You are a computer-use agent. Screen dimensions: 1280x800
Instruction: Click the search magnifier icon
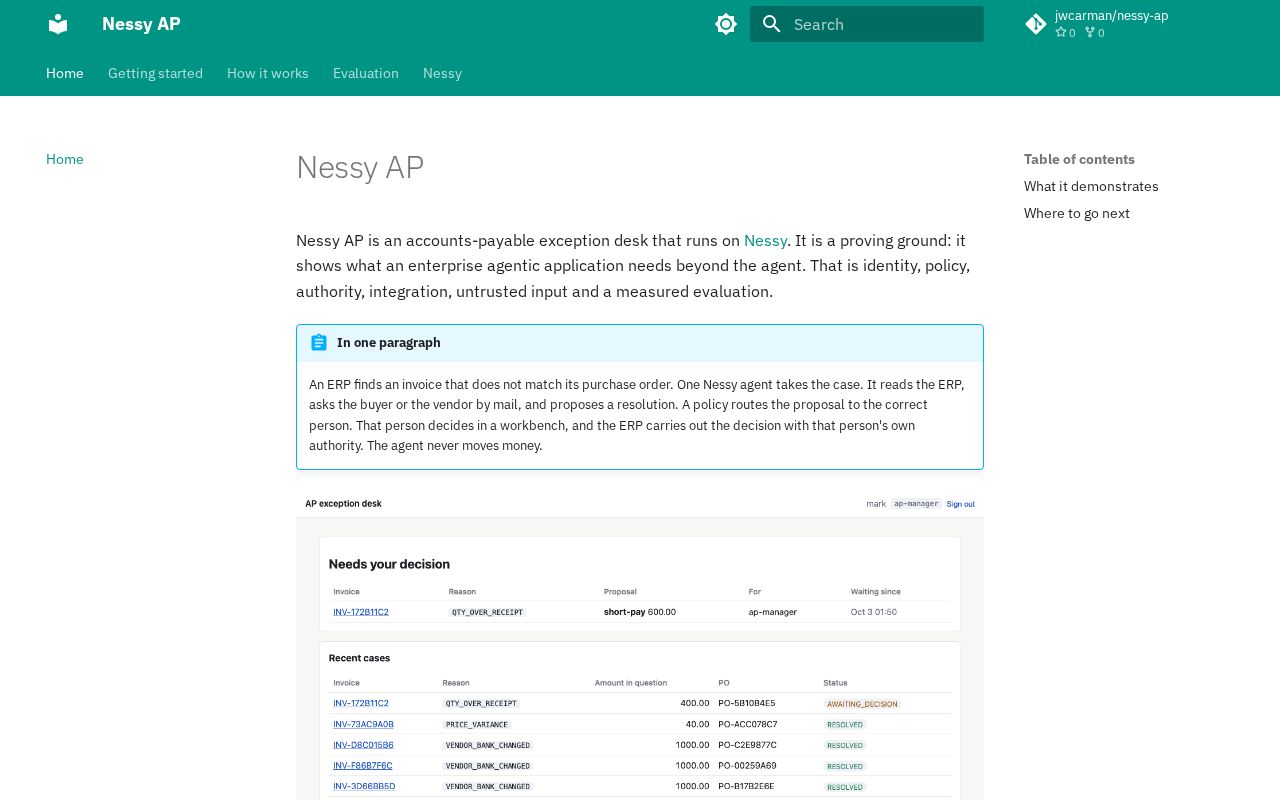point(771,24)
